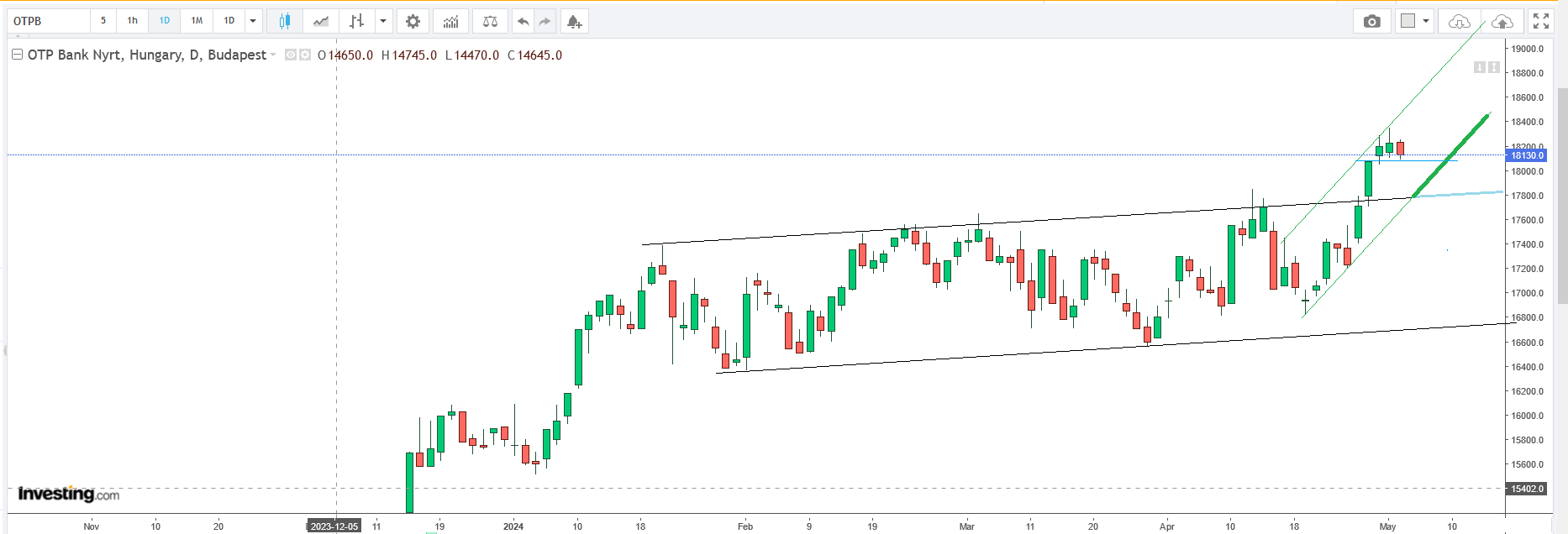Load chart layout from cloud
The width and height of the screenshot is (1568, 534).
1460,21
